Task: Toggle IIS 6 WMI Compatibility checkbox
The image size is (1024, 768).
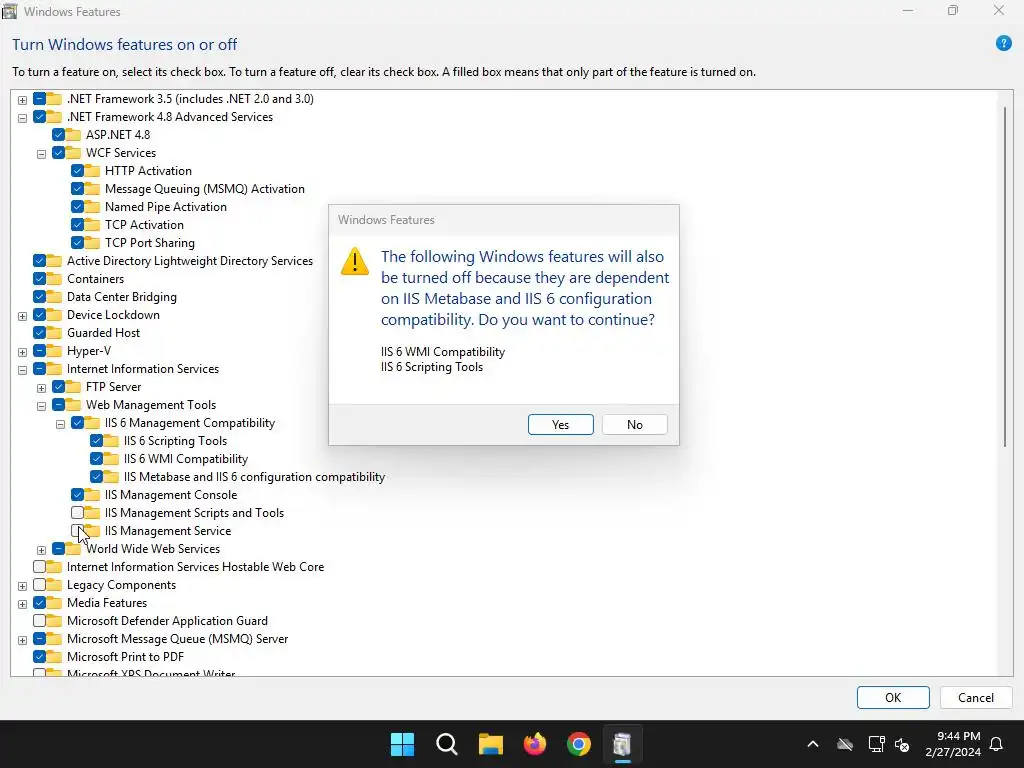Action: click(96, 458)
